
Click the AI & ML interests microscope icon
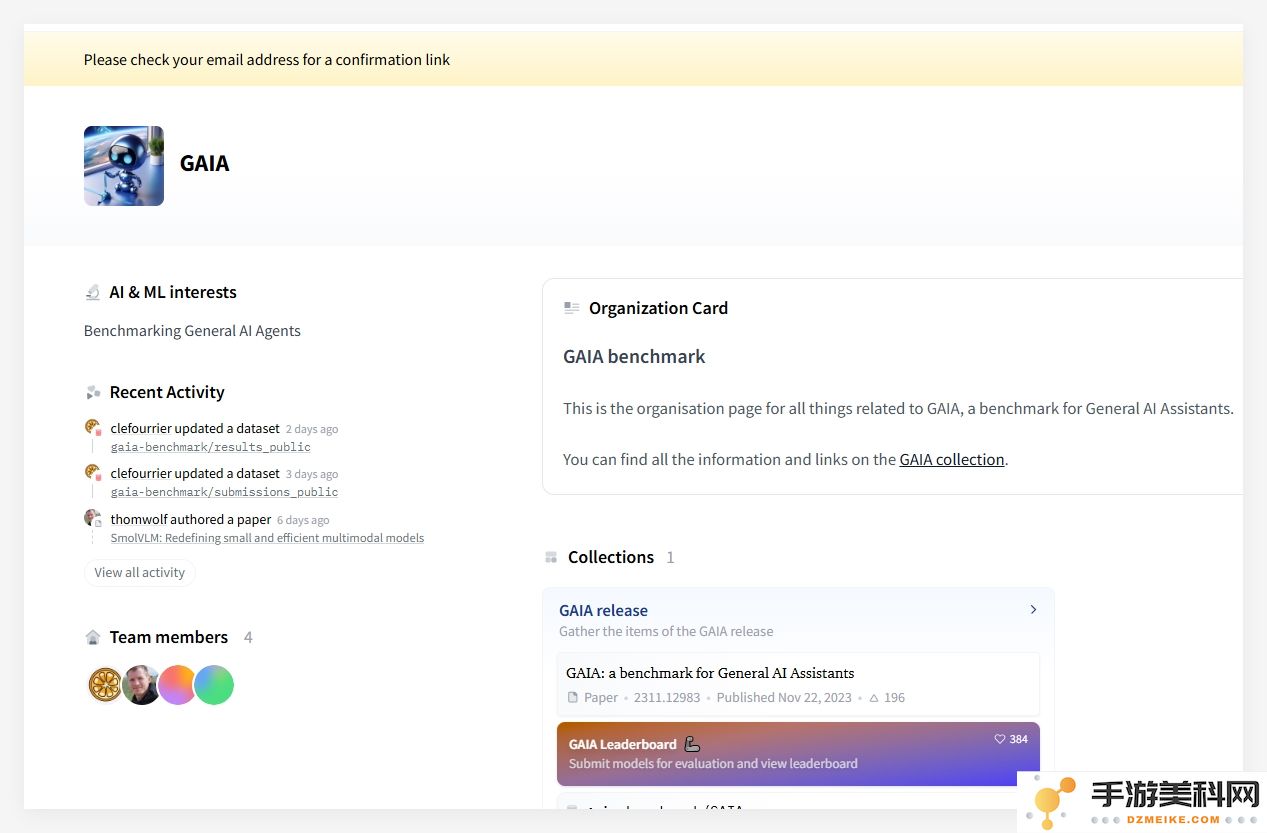pos(93,292)
